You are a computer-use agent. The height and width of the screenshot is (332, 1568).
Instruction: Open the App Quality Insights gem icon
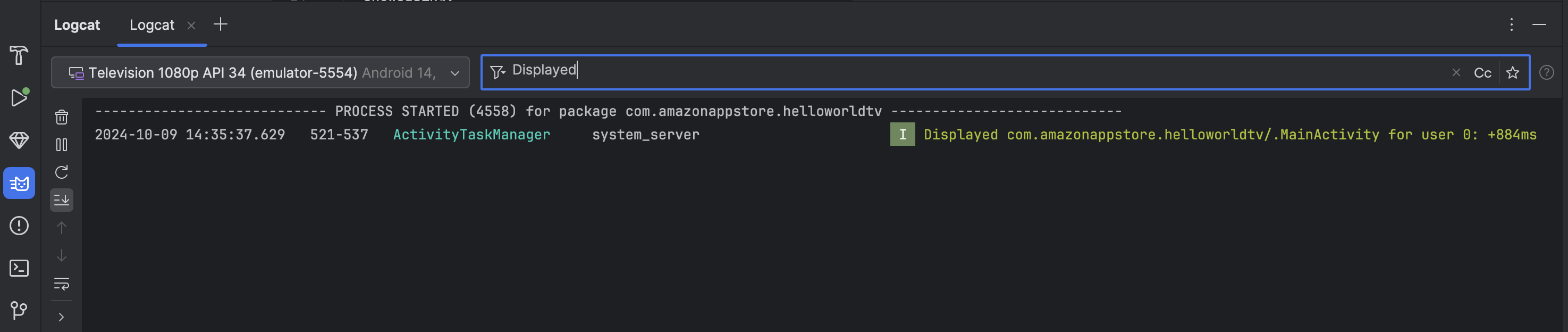19,140
